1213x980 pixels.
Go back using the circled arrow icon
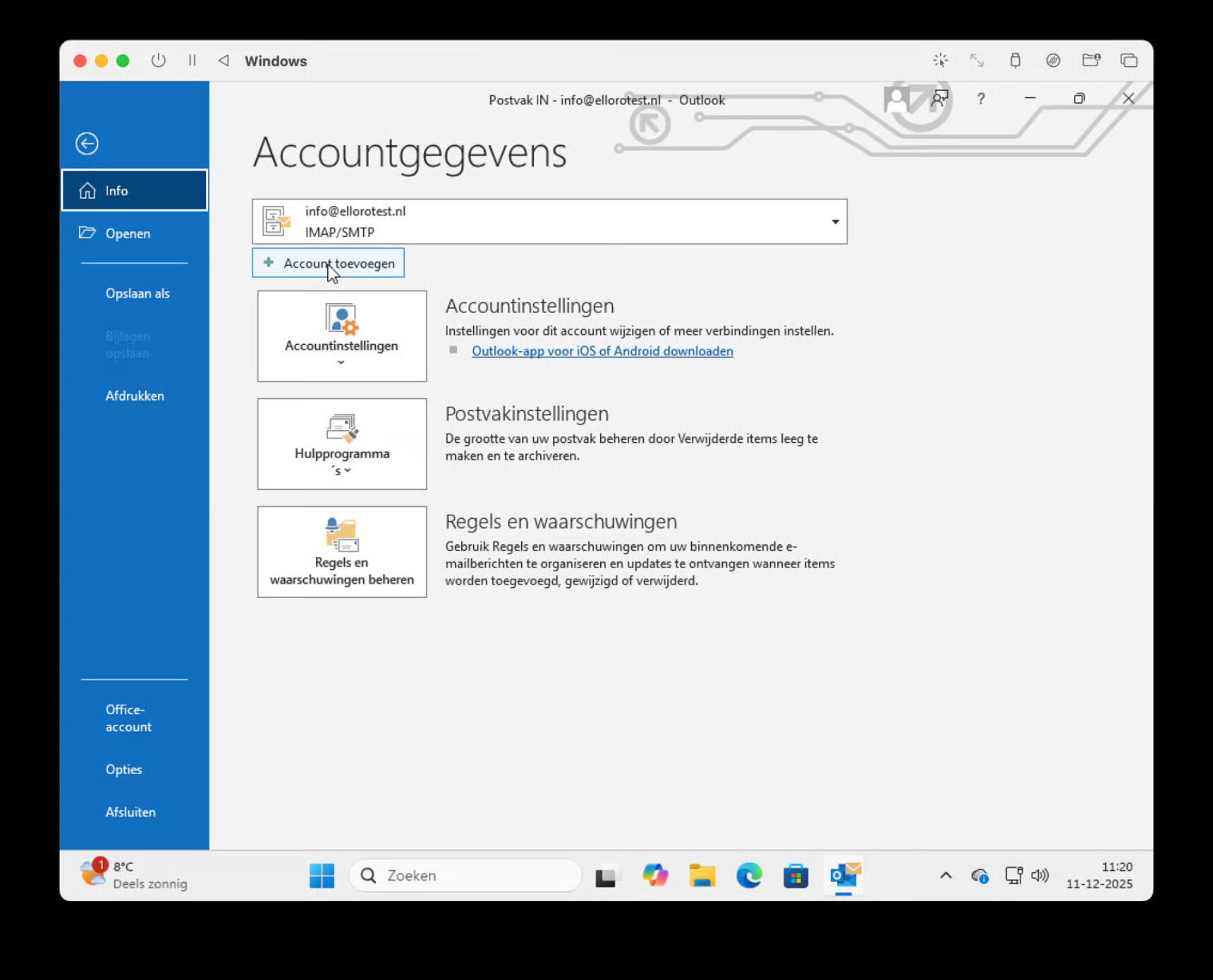(x=87, y=144)
